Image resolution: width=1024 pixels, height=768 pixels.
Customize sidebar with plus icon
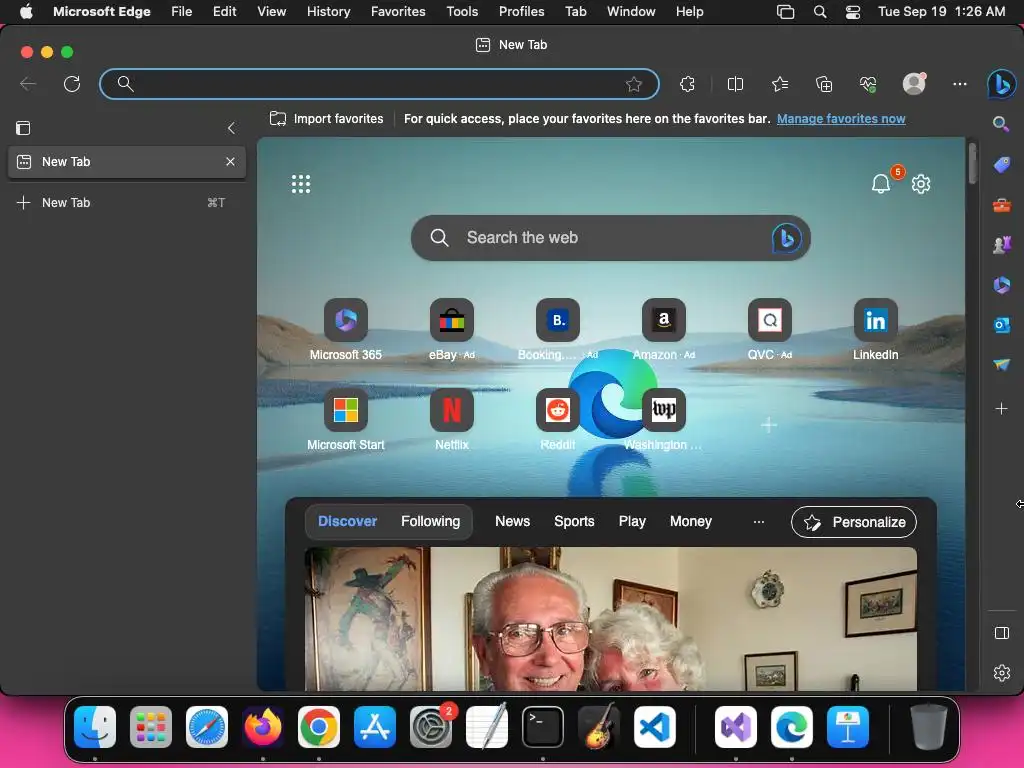(x=1001, y=409)
